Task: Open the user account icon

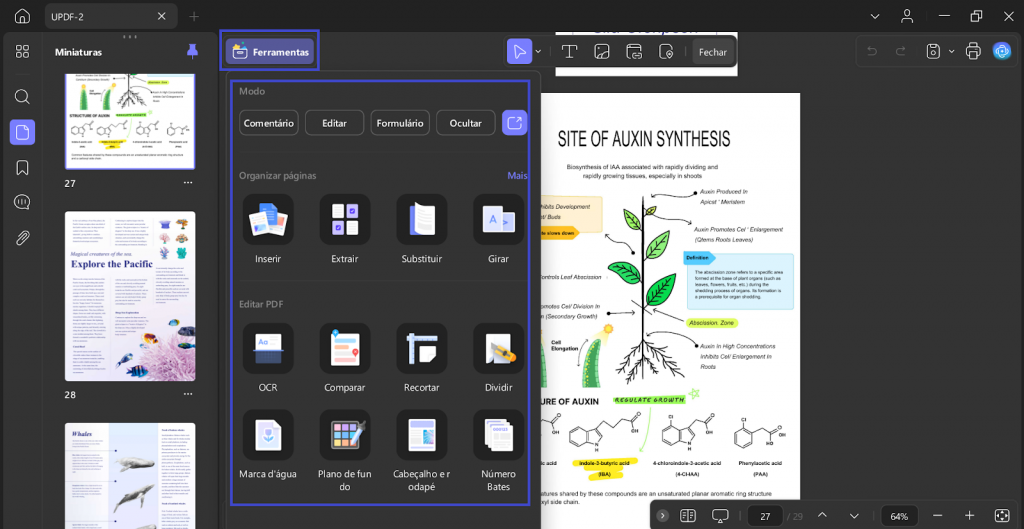Action: 907,16
